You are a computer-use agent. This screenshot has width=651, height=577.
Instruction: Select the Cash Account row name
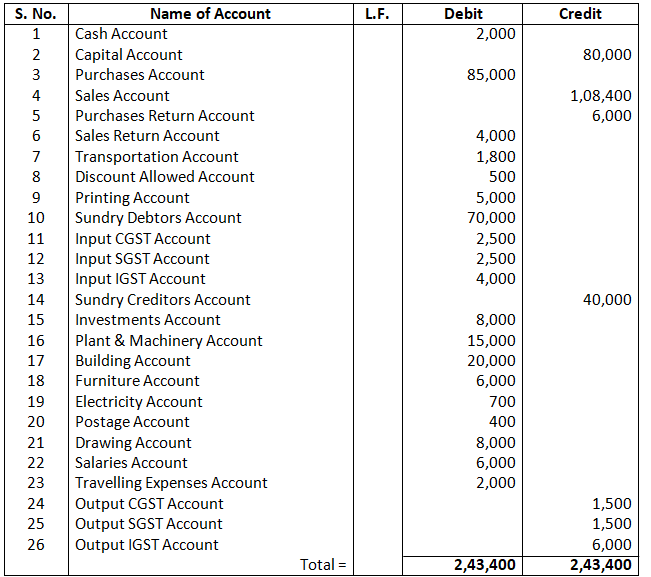click(x=121, y=34)
